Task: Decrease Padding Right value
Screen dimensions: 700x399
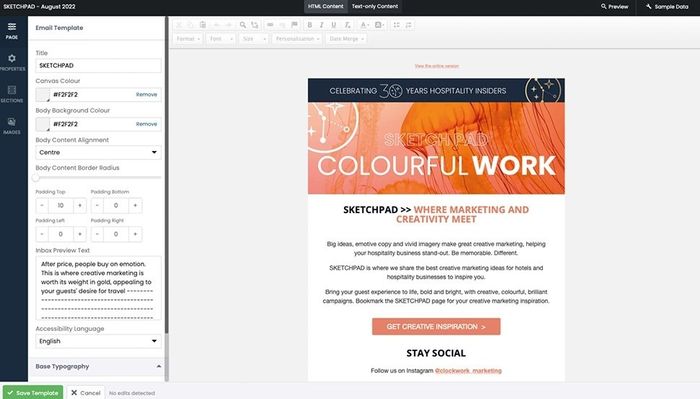Action: [x=97, y=234]
